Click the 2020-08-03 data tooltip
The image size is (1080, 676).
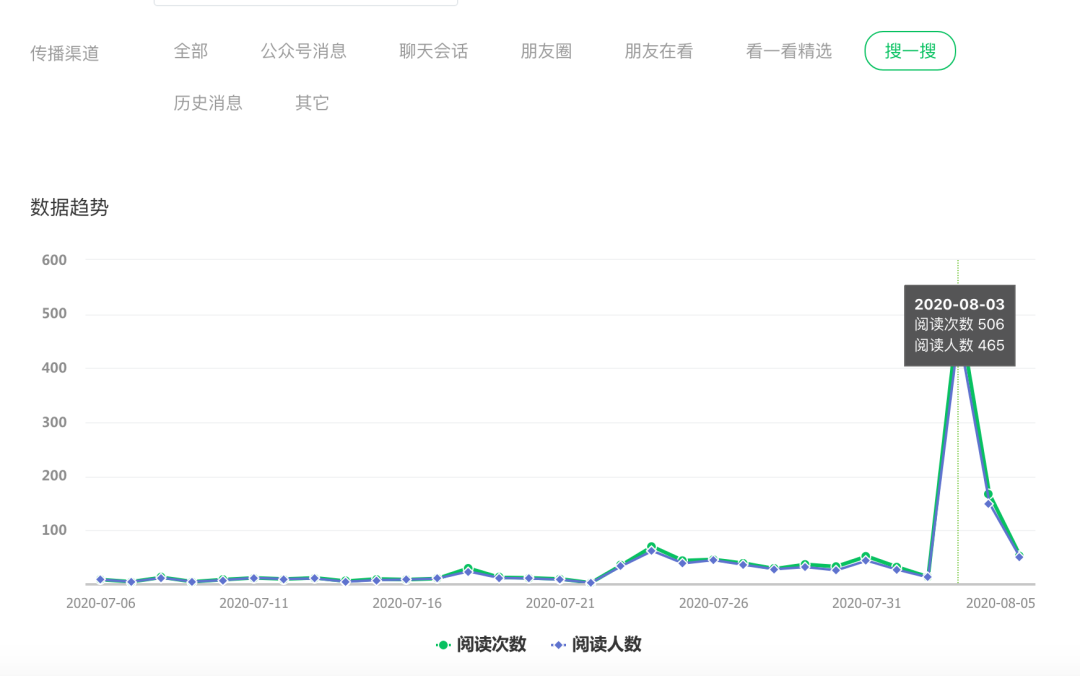click(x=960, y=325)
